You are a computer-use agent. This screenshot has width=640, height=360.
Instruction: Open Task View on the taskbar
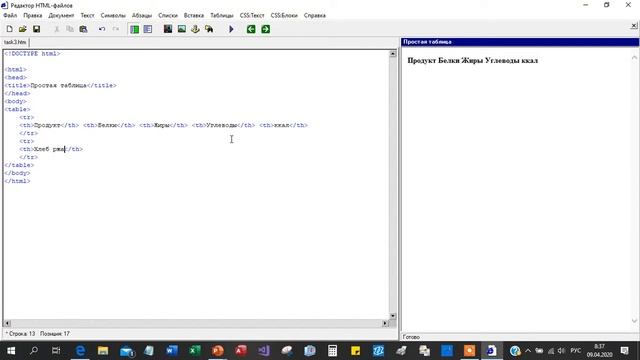(x=56, y=351)
